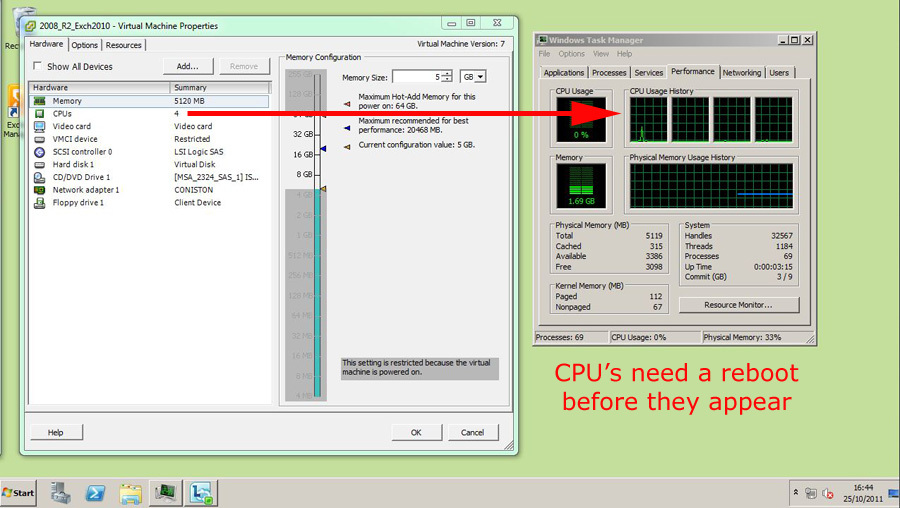Click the Hardware column header
The image size is (900, 508).
(x=100, y=88)
